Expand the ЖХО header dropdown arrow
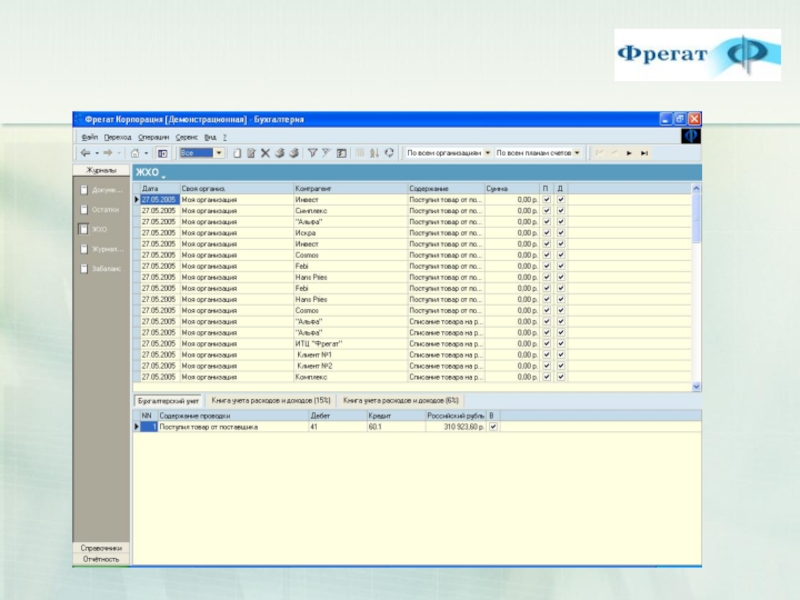800x600 pixels. click(x=163, y=177)
